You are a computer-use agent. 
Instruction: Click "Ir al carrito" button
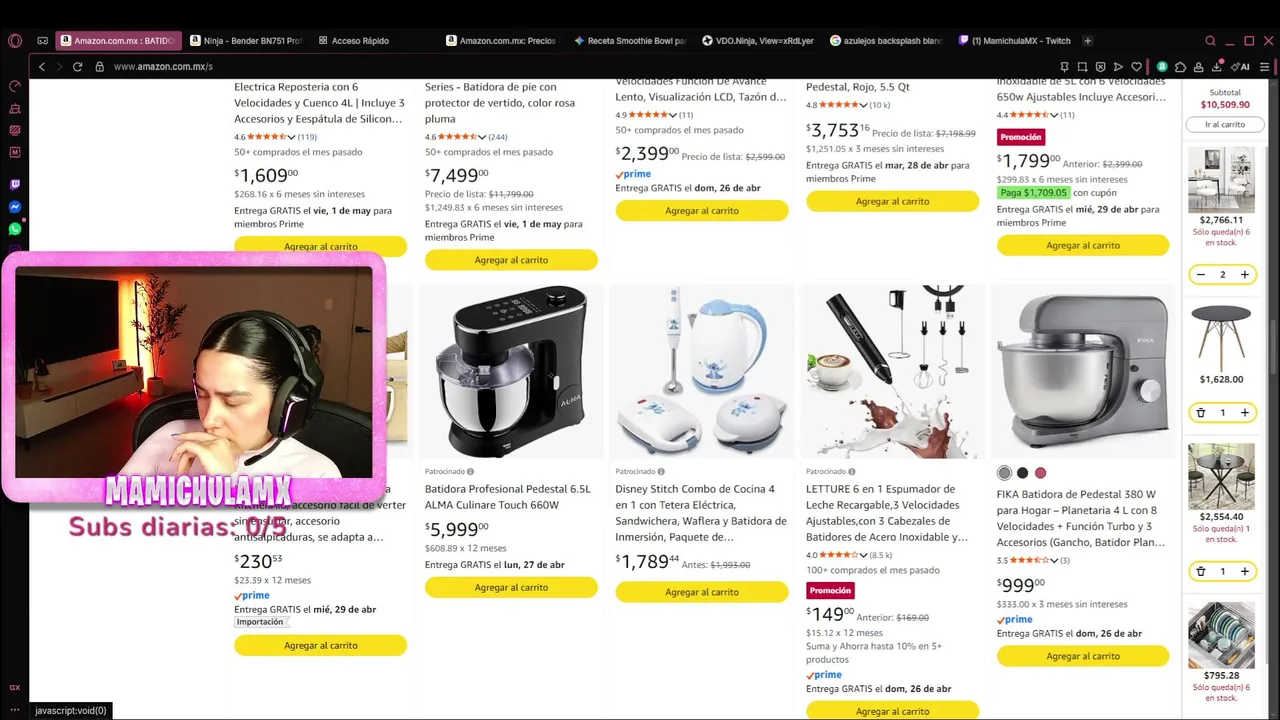(x=1224, y=125)
